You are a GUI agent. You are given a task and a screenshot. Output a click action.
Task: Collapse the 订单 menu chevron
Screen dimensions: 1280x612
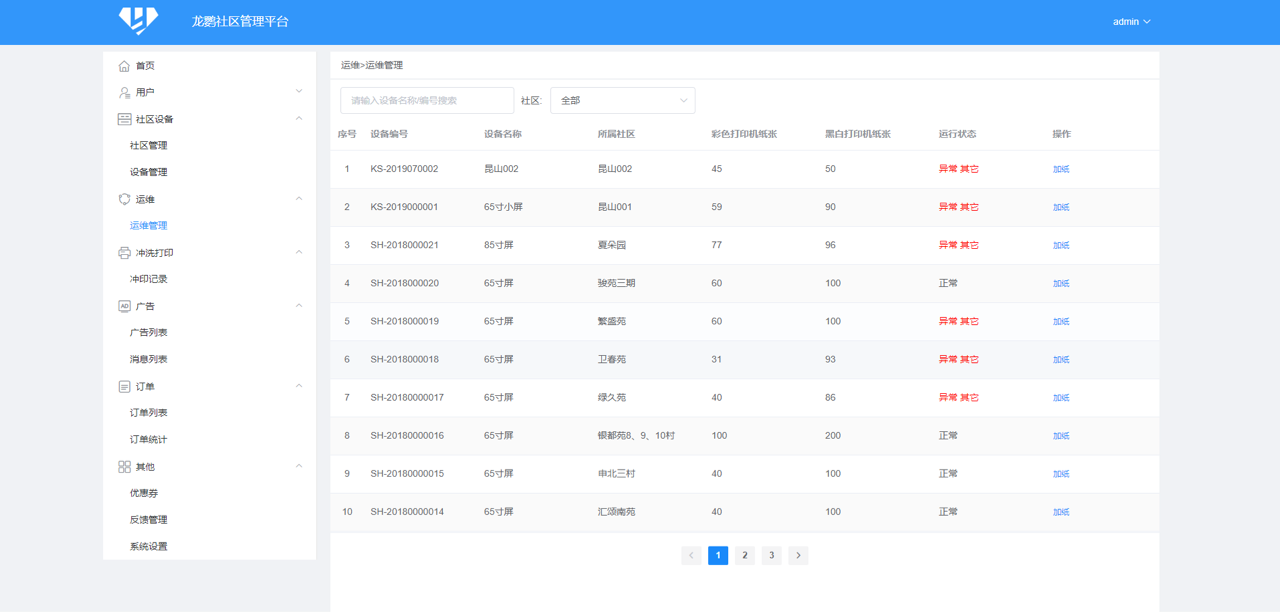tap(299, 385)
